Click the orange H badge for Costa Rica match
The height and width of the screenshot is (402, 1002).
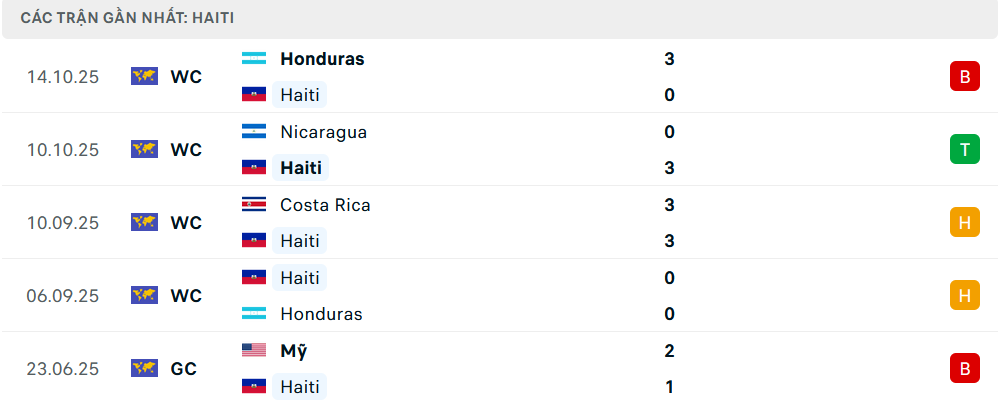point(964,223)
